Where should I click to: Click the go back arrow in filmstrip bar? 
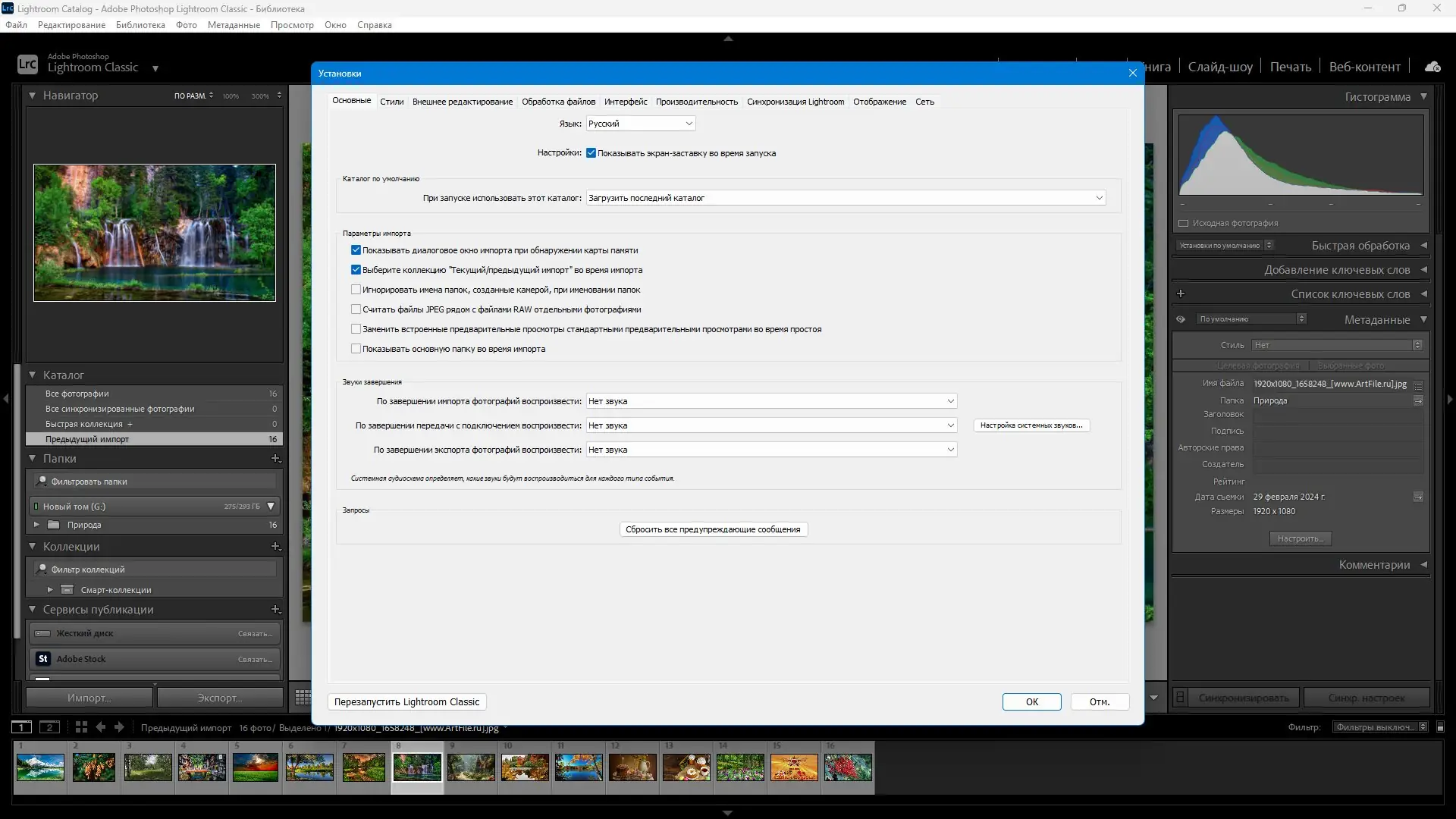[x=100, y=727]
